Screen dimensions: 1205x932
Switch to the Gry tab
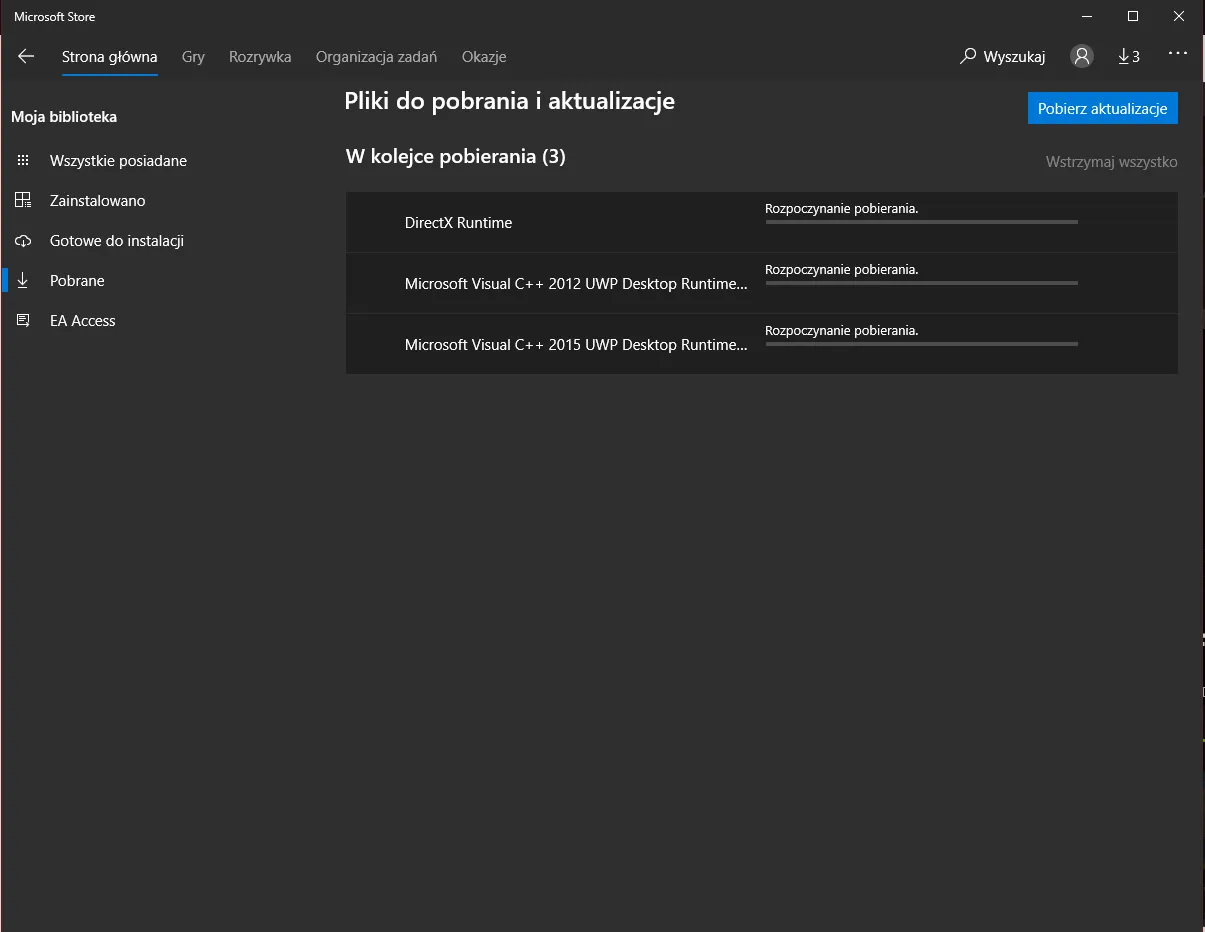tap(193, 57)
